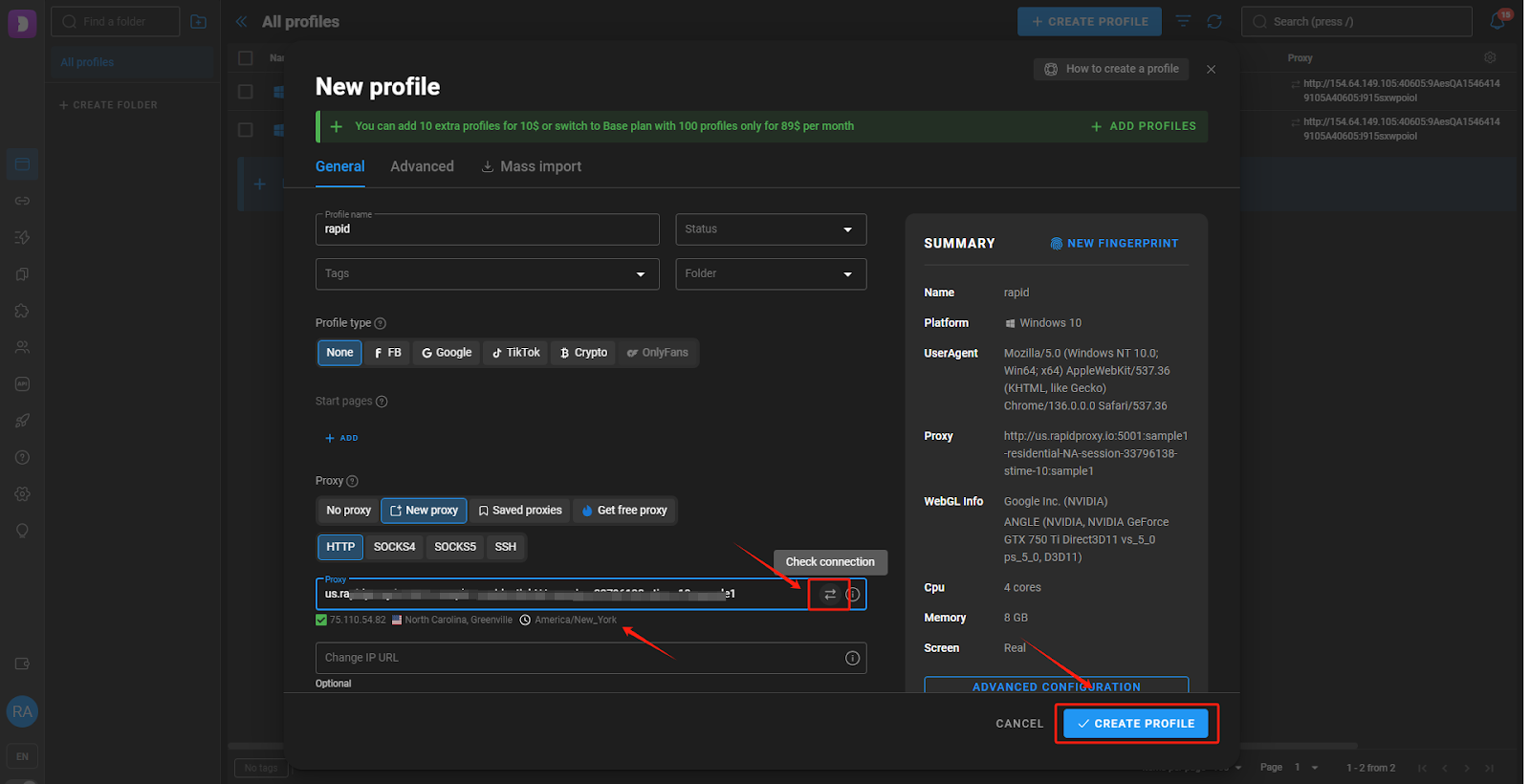Screen dimensions: 1530x784
Task: Open the notifications bell icon
Action: pos(1497,21)
